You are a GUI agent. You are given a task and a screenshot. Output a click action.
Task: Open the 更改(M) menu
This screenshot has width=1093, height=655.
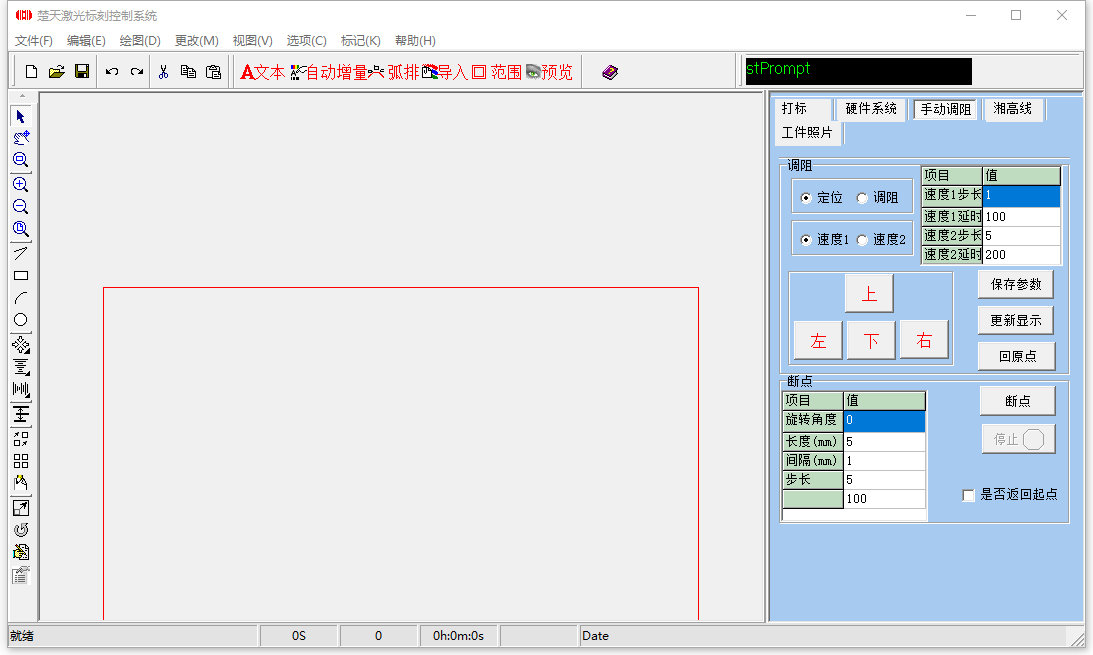[x=197, y=40]
